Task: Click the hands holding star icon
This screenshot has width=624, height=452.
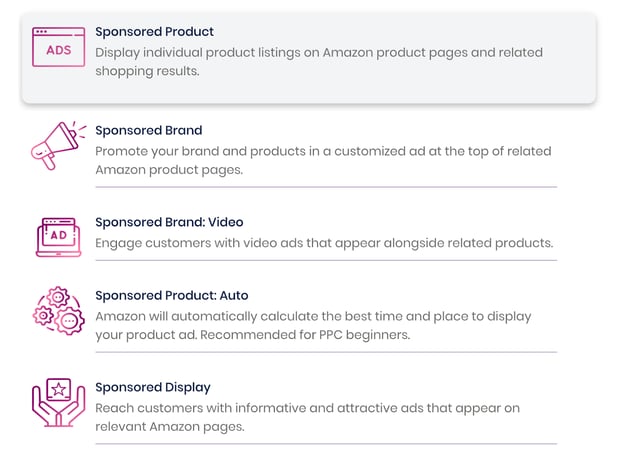Action: point(58,402)
